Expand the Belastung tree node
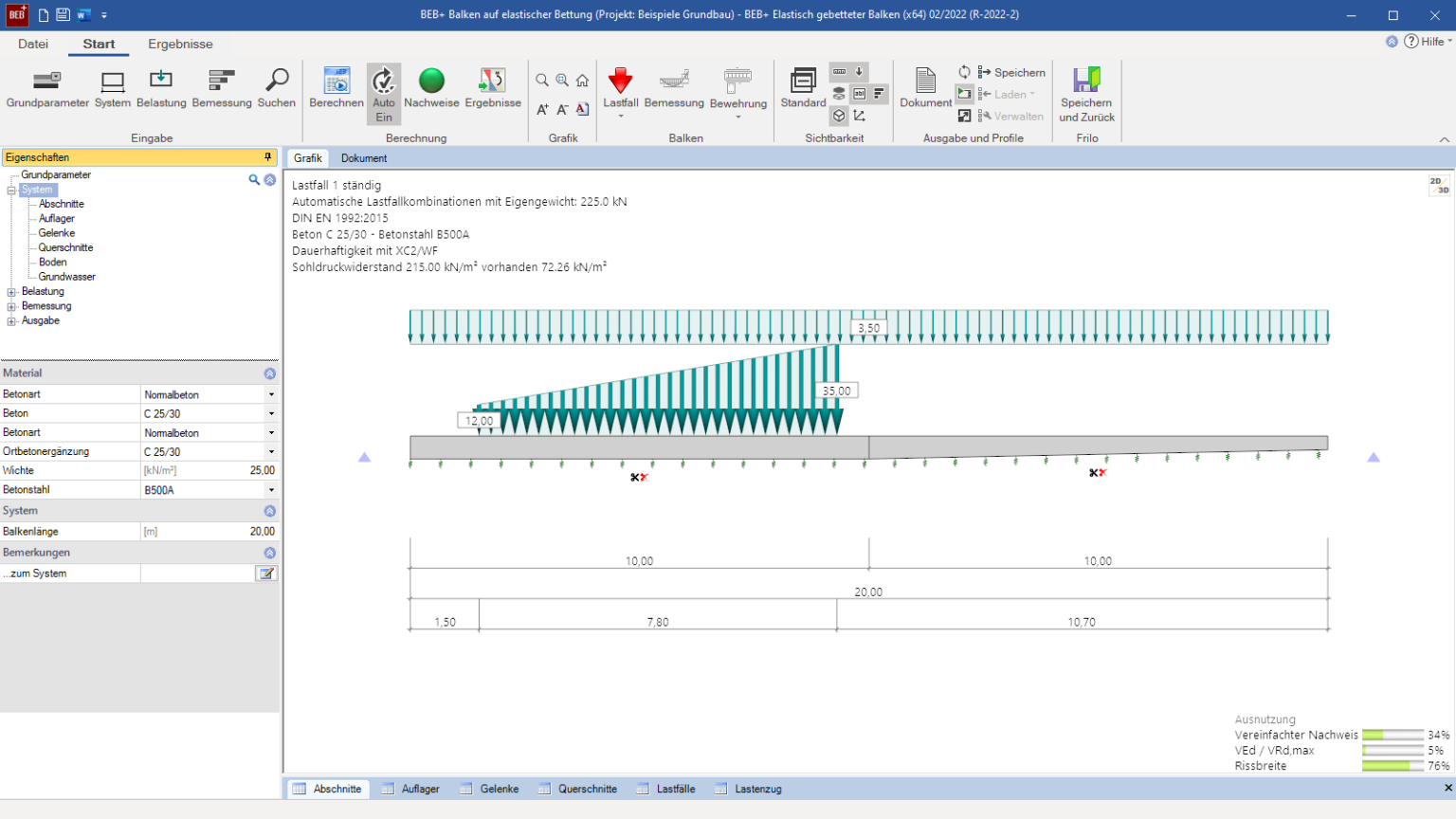Viewport: 1456px width, 819px height. tap(11, 292)
